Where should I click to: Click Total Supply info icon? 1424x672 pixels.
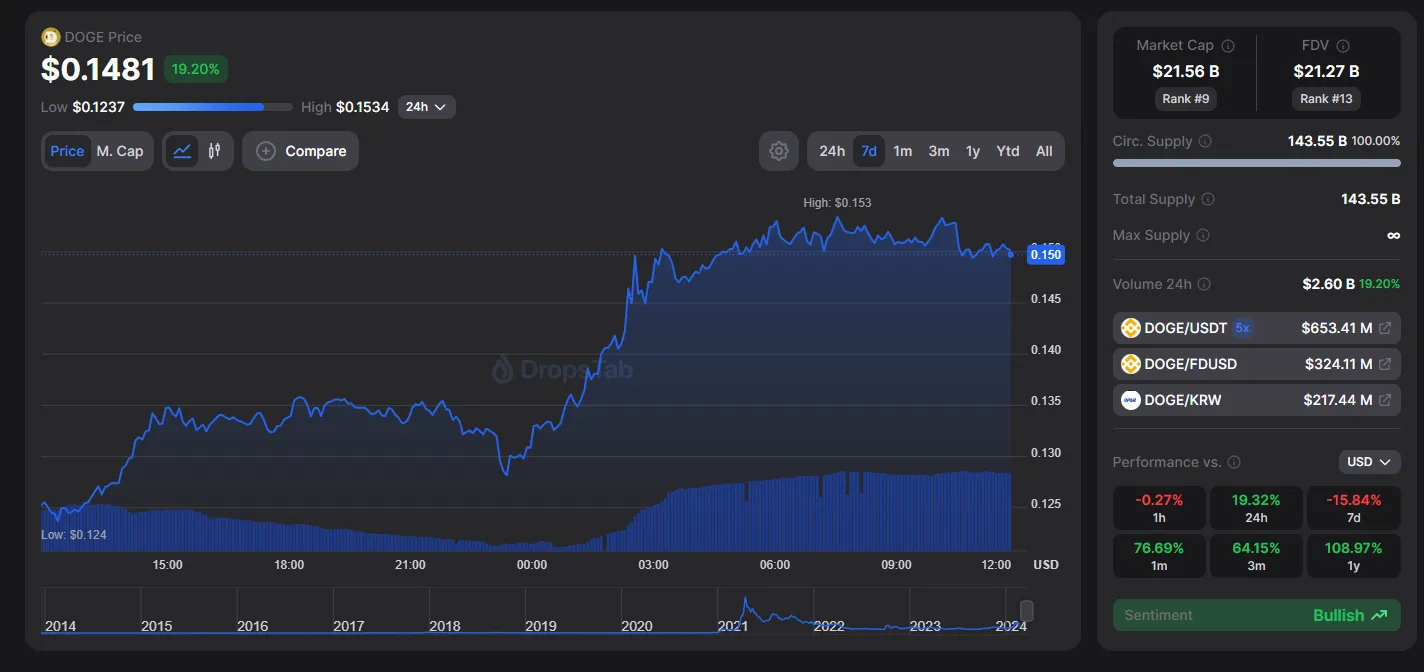1208,199
